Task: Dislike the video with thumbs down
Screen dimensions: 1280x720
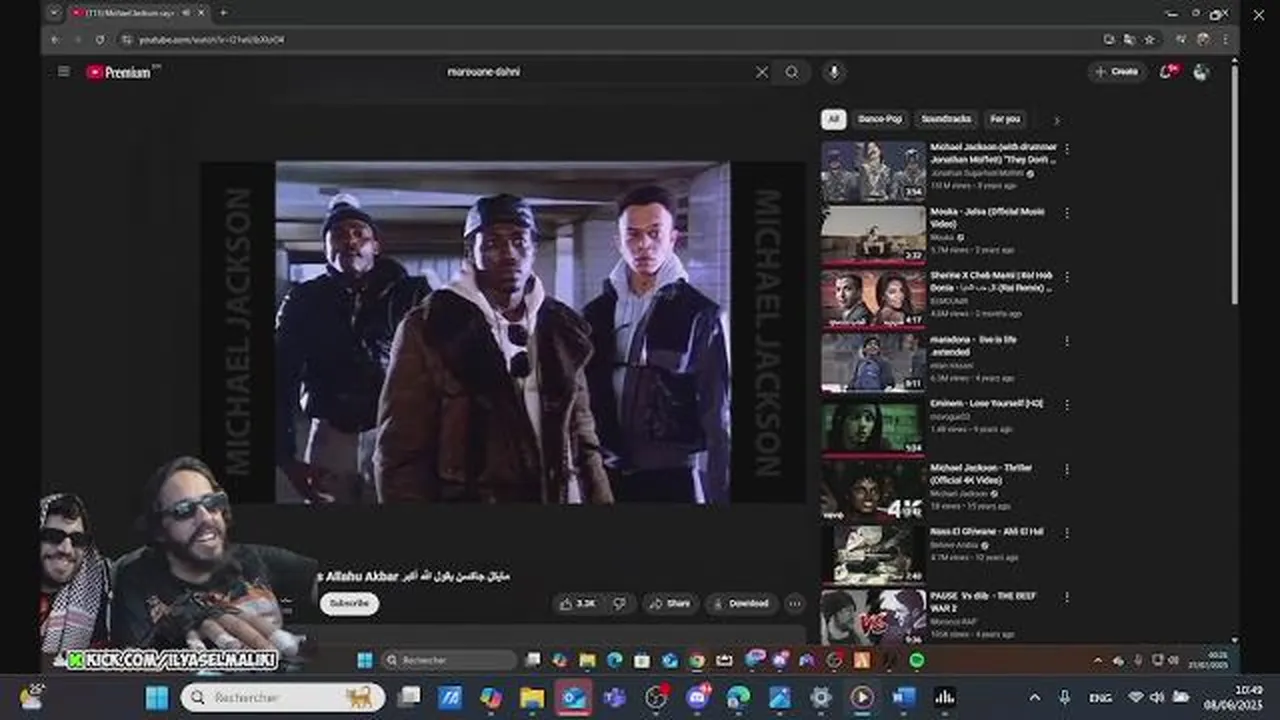Action: point(619,603)
